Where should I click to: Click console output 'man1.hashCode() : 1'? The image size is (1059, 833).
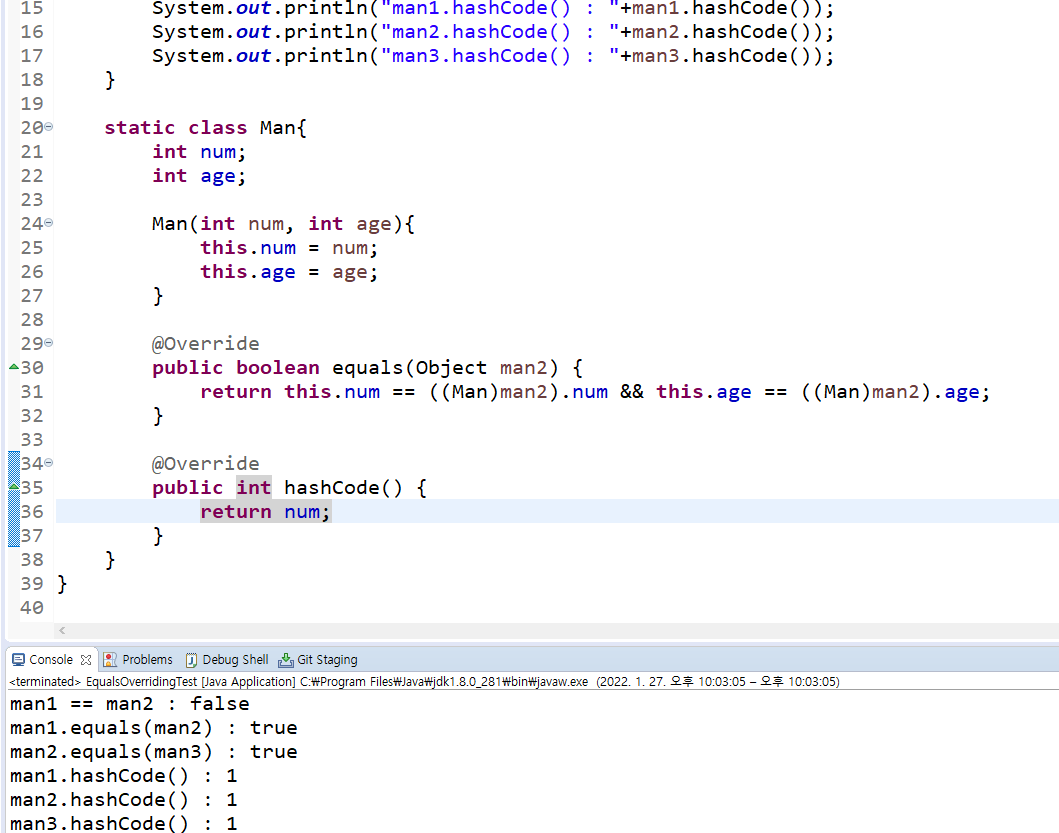pyautogui.click(x=124, y=776)
